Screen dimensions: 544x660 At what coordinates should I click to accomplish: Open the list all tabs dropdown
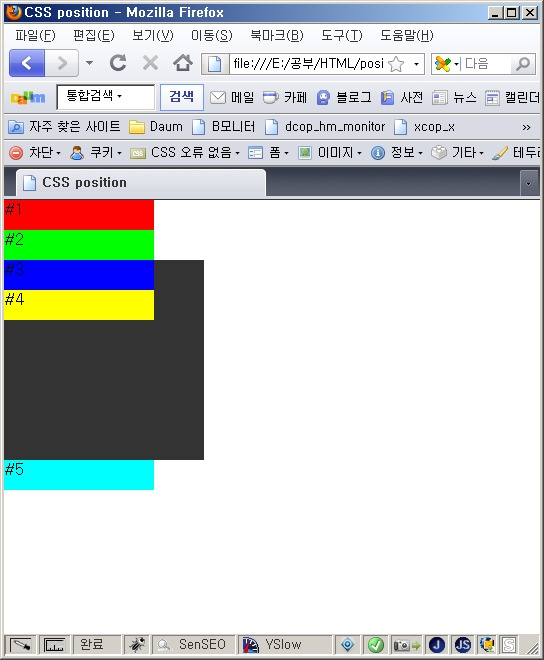(529, 184)
